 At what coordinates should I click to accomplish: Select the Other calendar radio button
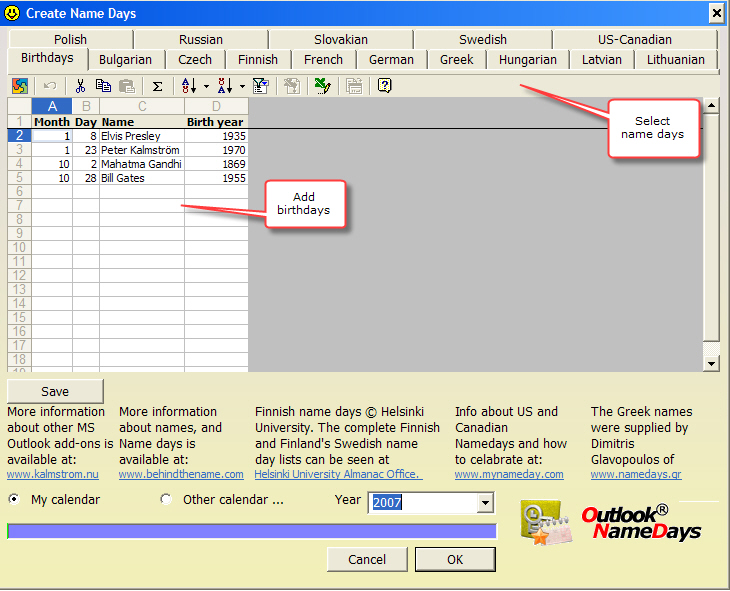pos(166,499)
